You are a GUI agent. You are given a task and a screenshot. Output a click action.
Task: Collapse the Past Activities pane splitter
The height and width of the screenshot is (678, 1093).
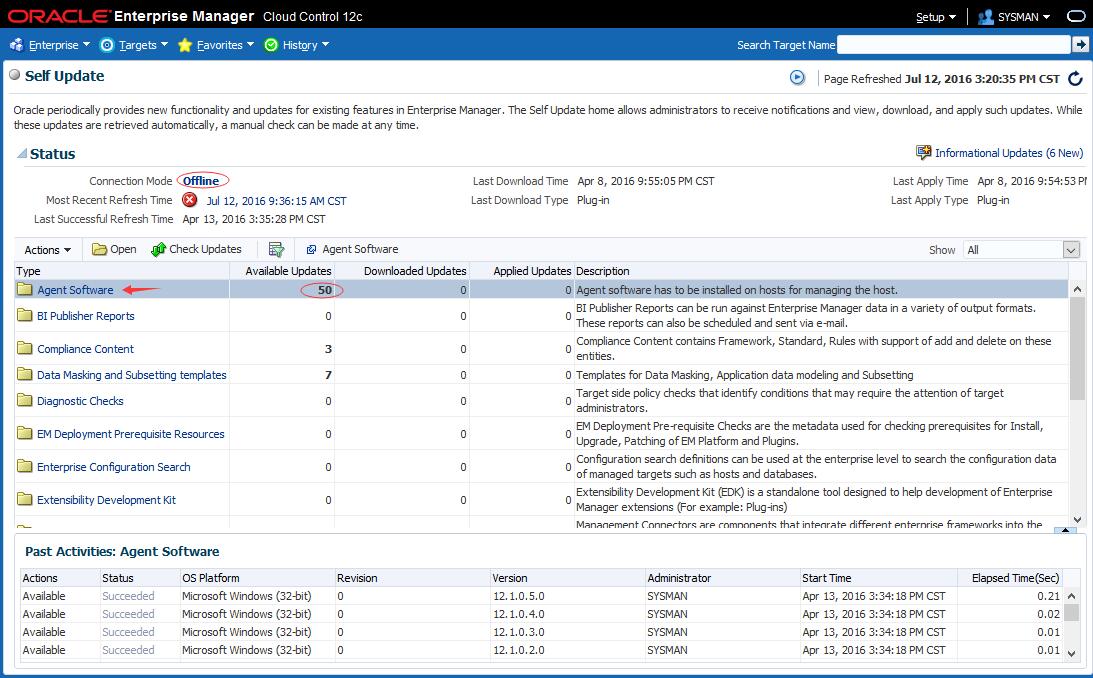point(1064,531)
